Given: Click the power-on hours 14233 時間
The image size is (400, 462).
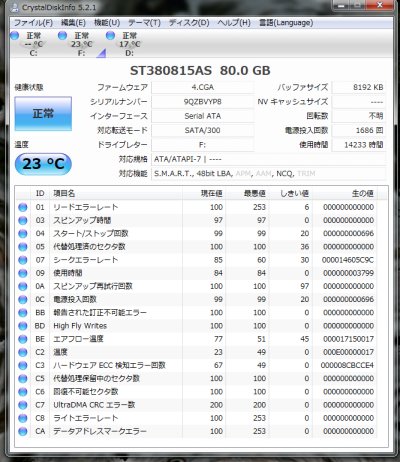Looking at the screenshot, I should coord(359,145).
